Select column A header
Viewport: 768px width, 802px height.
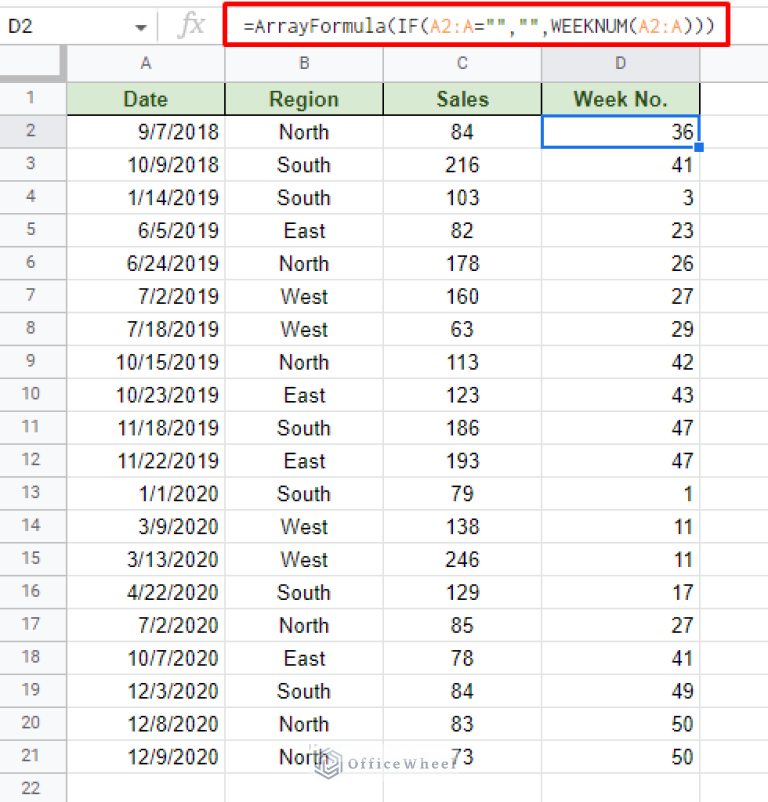tap(146, 63)
